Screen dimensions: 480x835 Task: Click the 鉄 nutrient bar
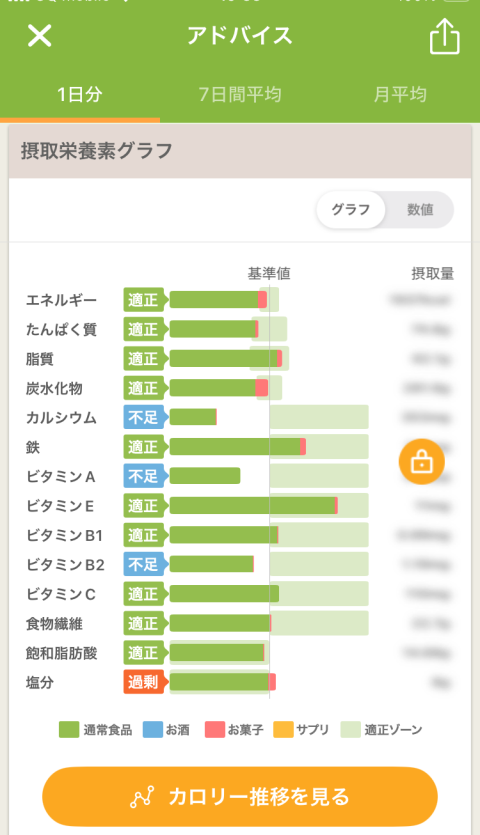(x=238, y=447)
